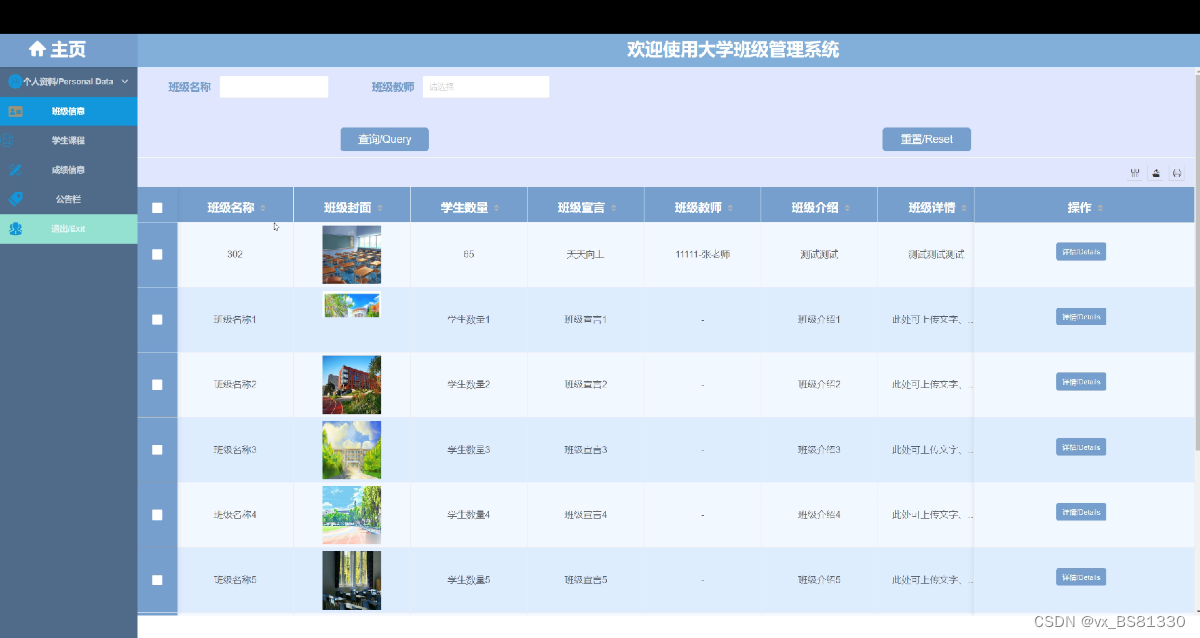Click the cover thumbnail in row 班级名称4
1200x638 pixels.
(352, 515)
